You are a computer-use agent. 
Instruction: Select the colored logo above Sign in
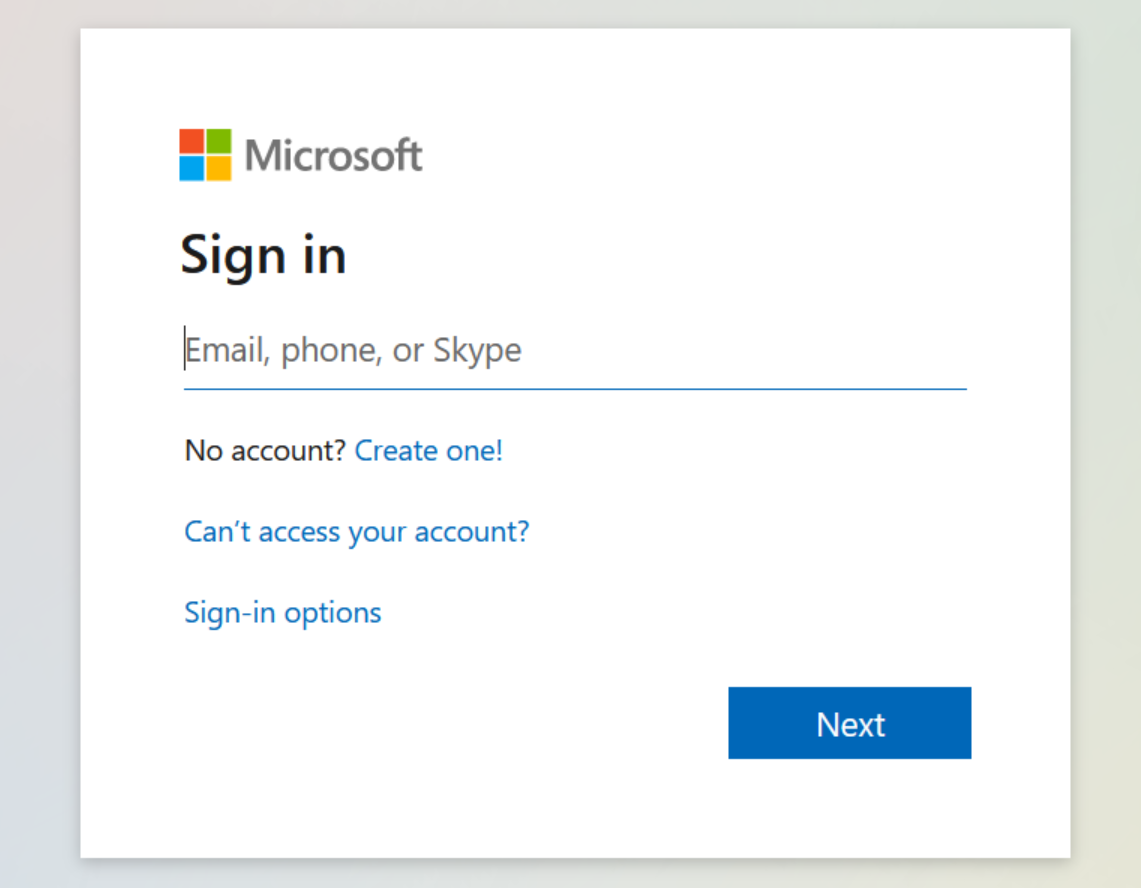click(x=205, y=155)
